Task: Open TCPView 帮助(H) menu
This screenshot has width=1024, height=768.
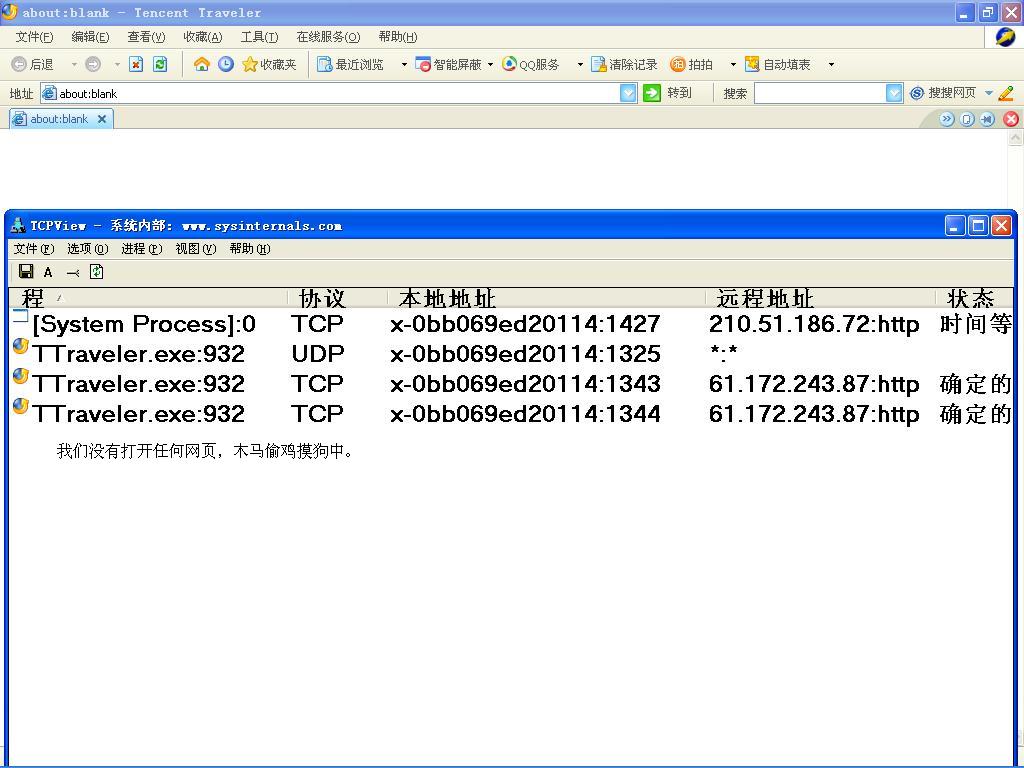Action: tap(250, 248)
